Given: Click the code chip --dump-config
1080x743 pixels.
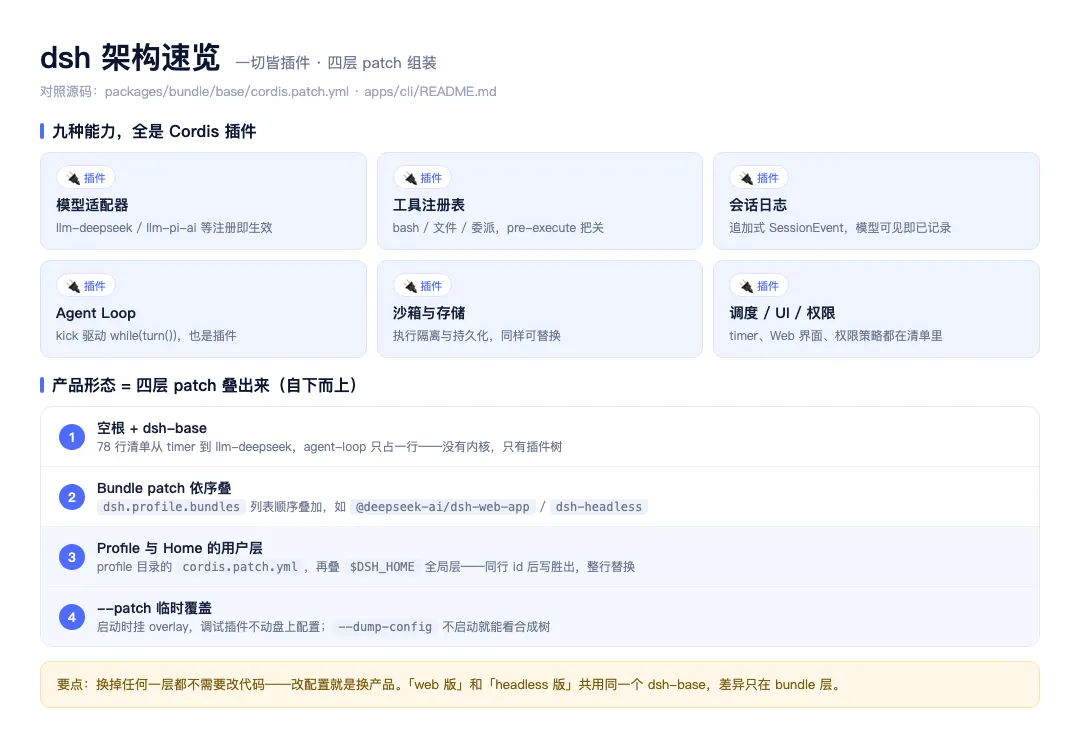Looking at the screenshot, I should point(385,627).
